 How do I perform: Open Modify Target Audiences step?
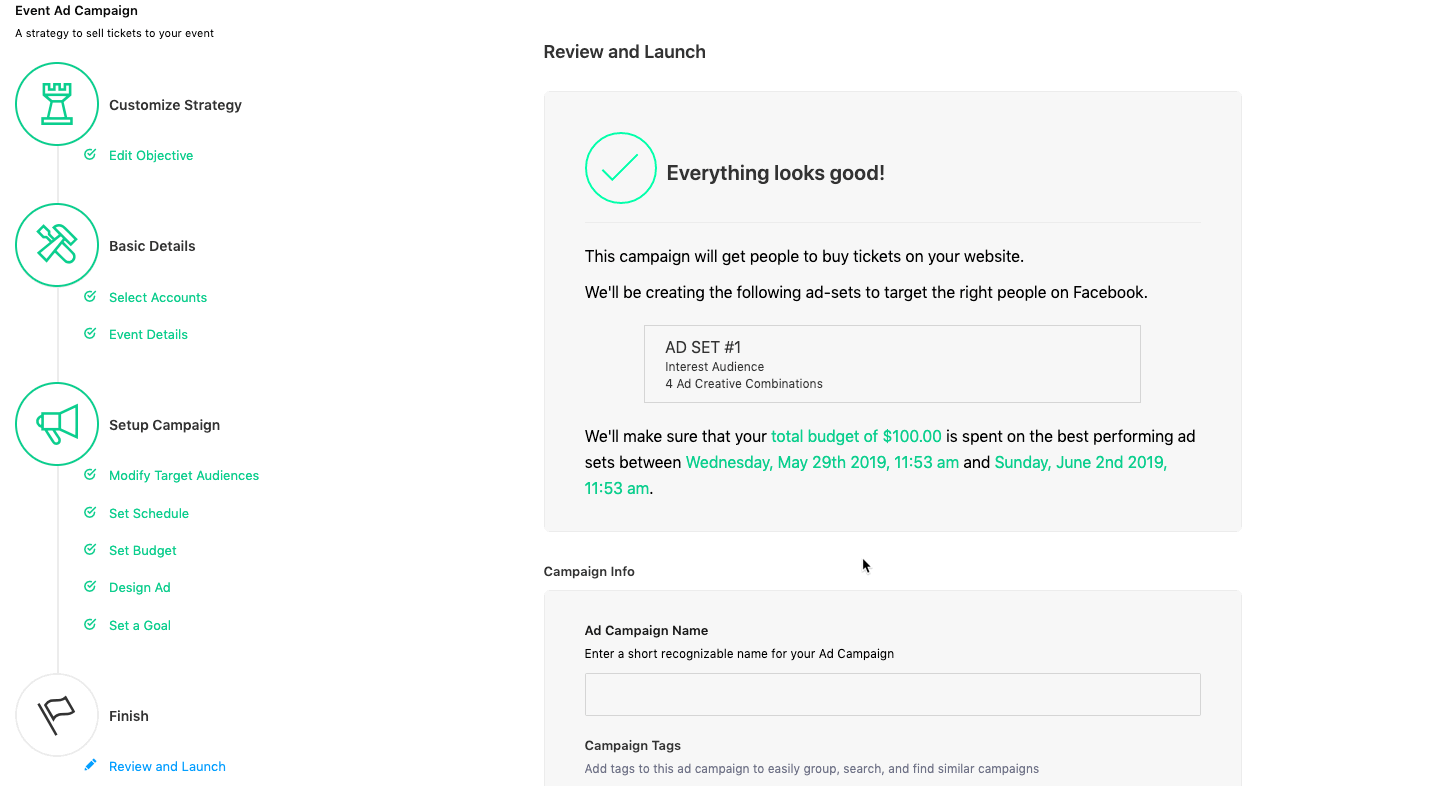pyautogui.click(x=184, y=476)
